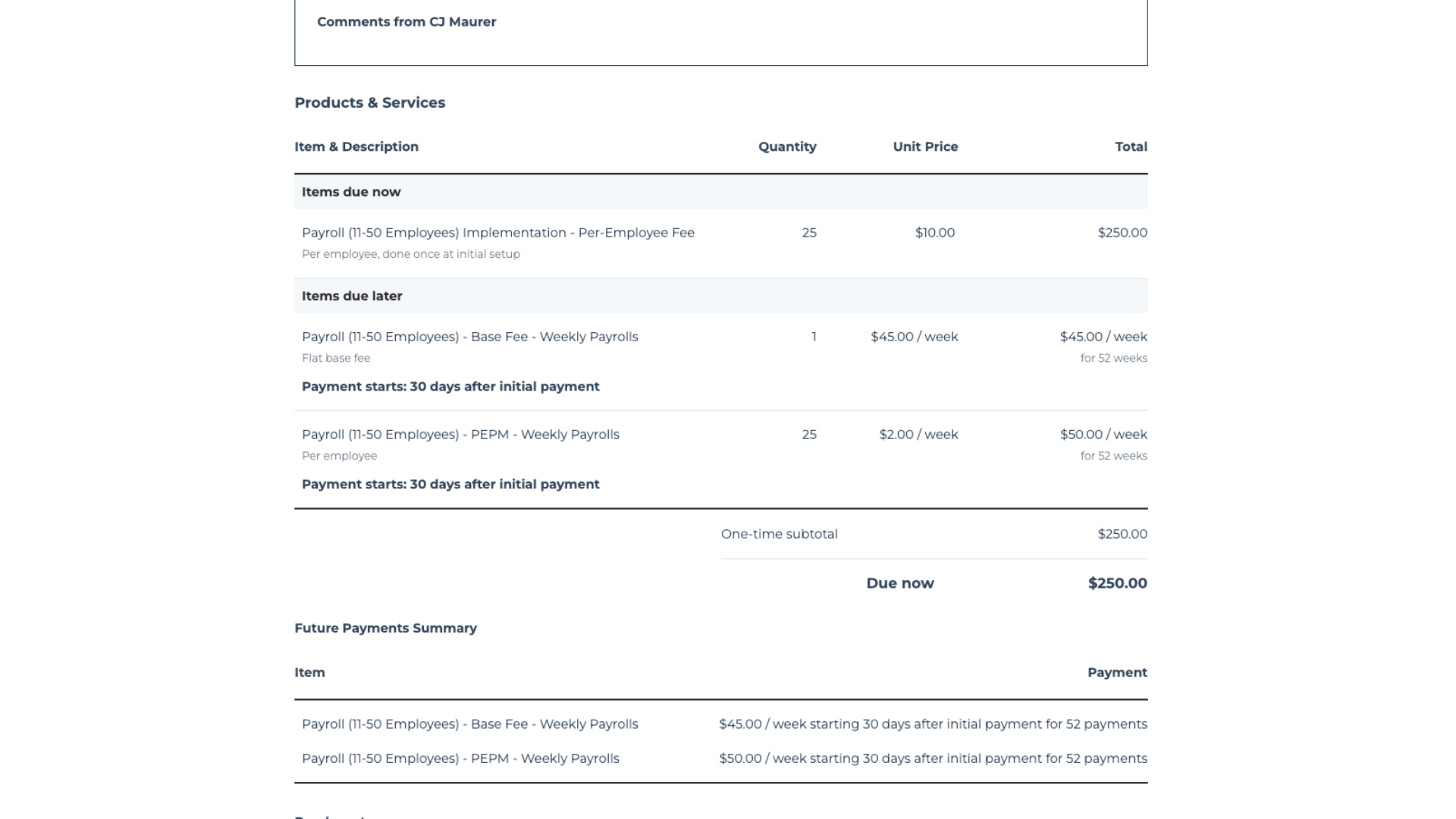Click the Payment column header

1116,673
